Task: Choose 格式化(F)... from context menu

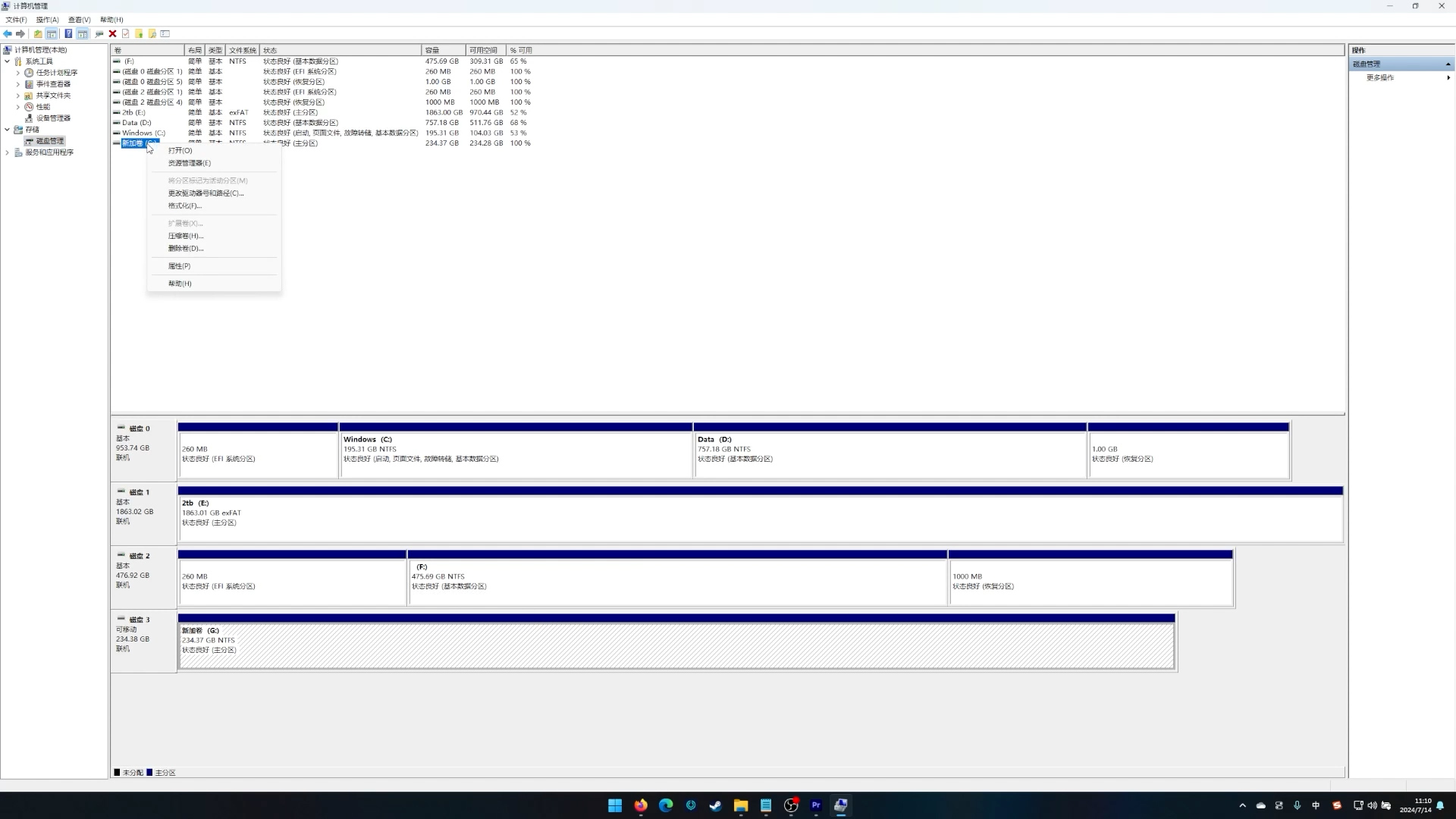Action: click(184, 206)
